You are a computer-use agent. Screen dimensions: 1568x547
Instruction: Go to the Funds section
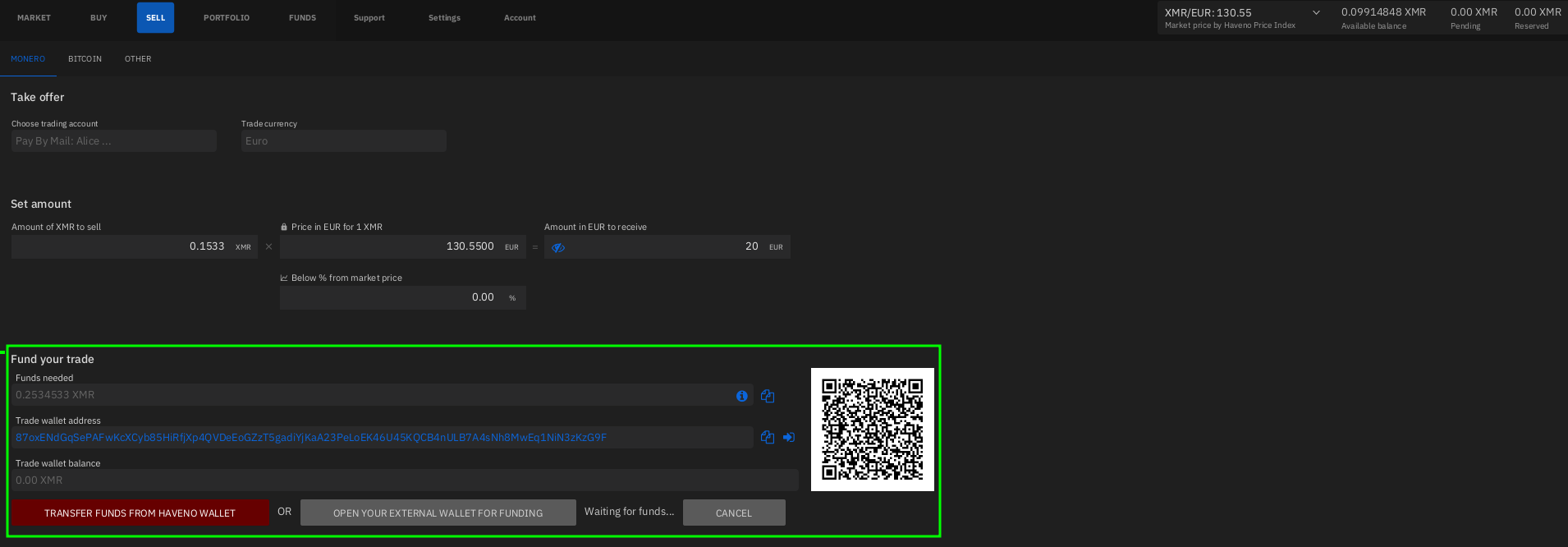302,18
